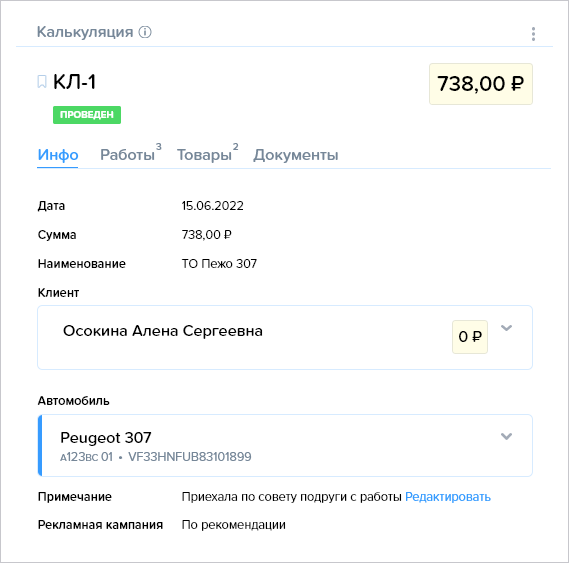Click the name value ТО Пежо 307
This screenshot has width=569, height=563.
click(219, 264)
